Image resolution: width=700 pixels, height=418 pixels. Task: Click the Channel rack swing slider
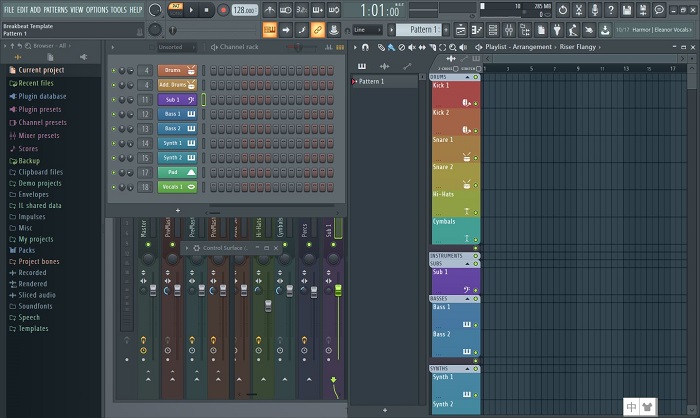click(296, 47)
